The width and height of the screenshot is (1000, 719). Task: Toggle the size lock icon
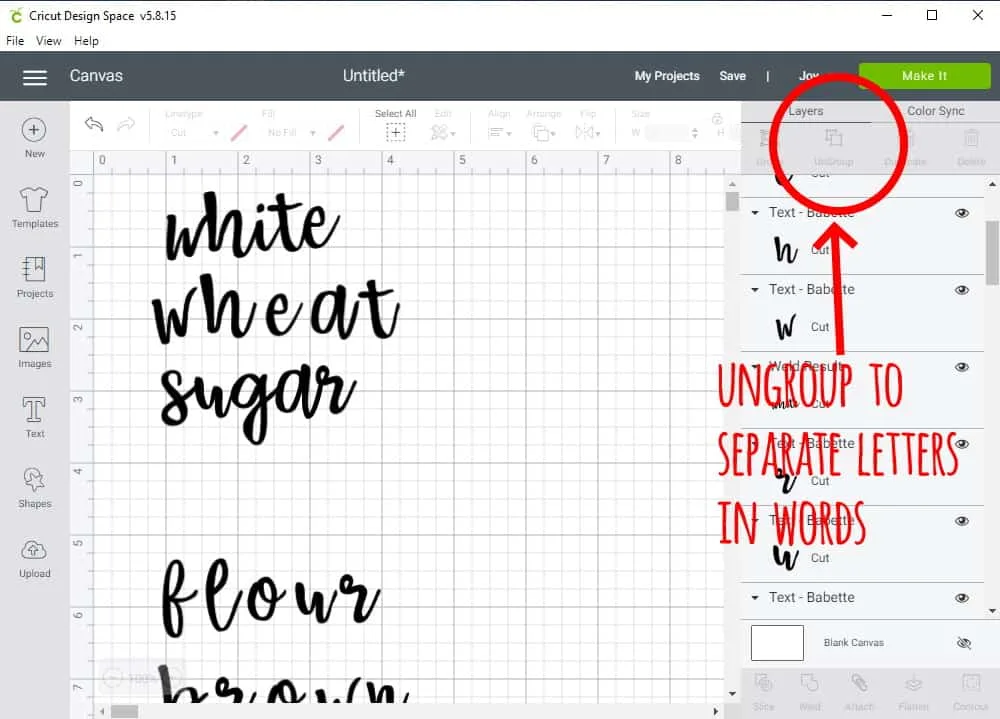[x=717, y=119]
